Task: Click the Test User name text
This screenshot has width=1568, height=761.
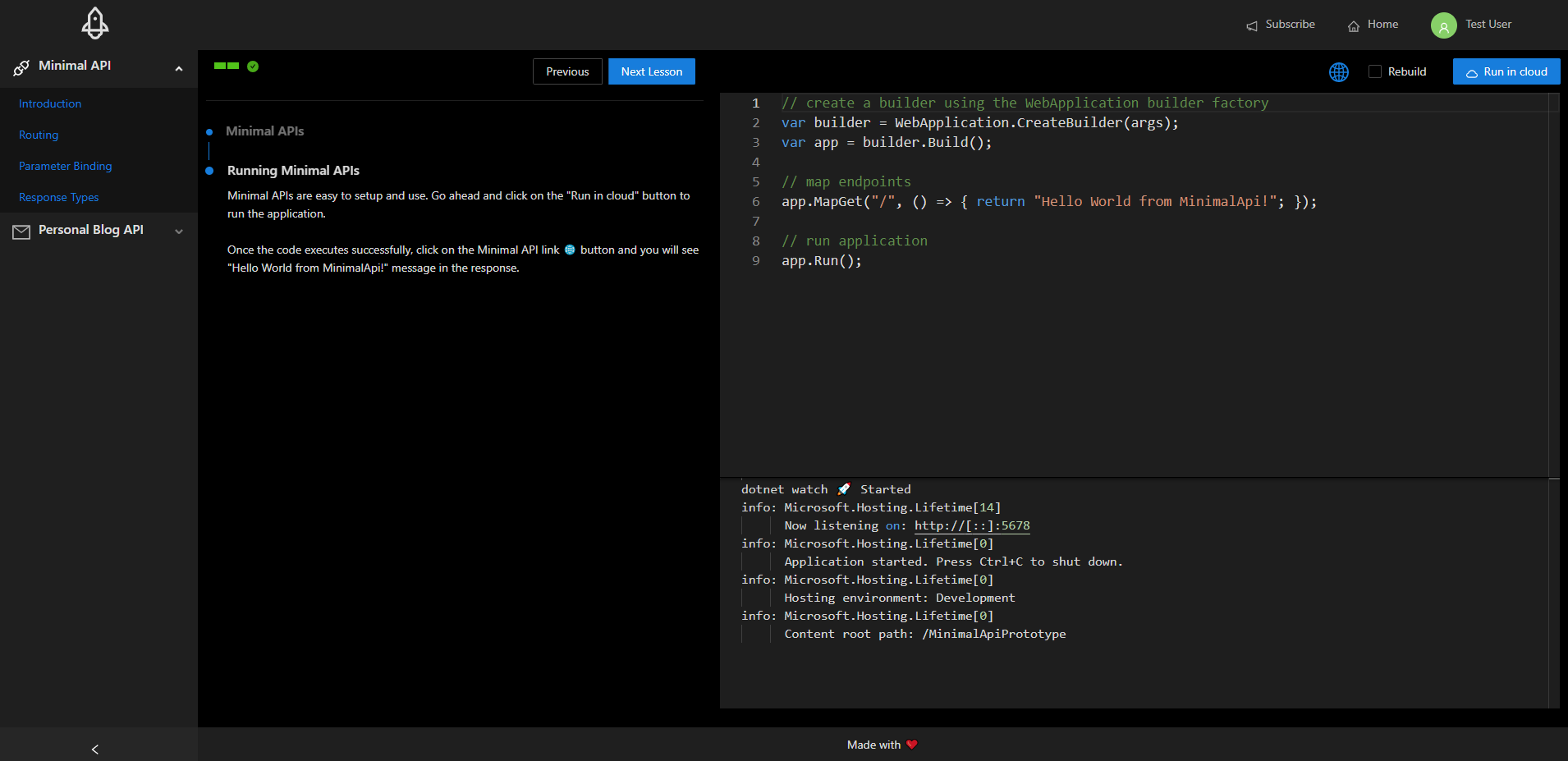Action: pos(1488,25)
